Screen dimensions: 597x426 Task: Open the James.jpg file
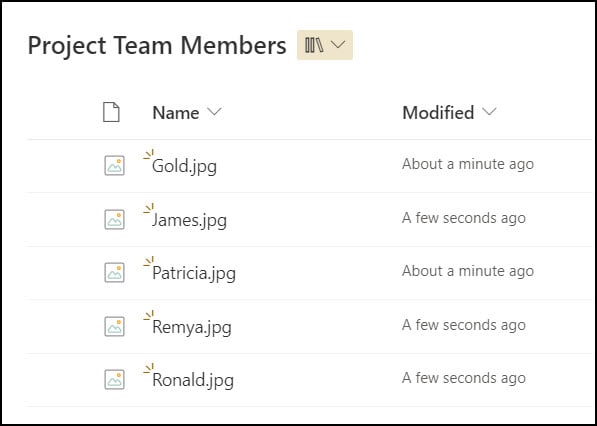click(189, 220)
